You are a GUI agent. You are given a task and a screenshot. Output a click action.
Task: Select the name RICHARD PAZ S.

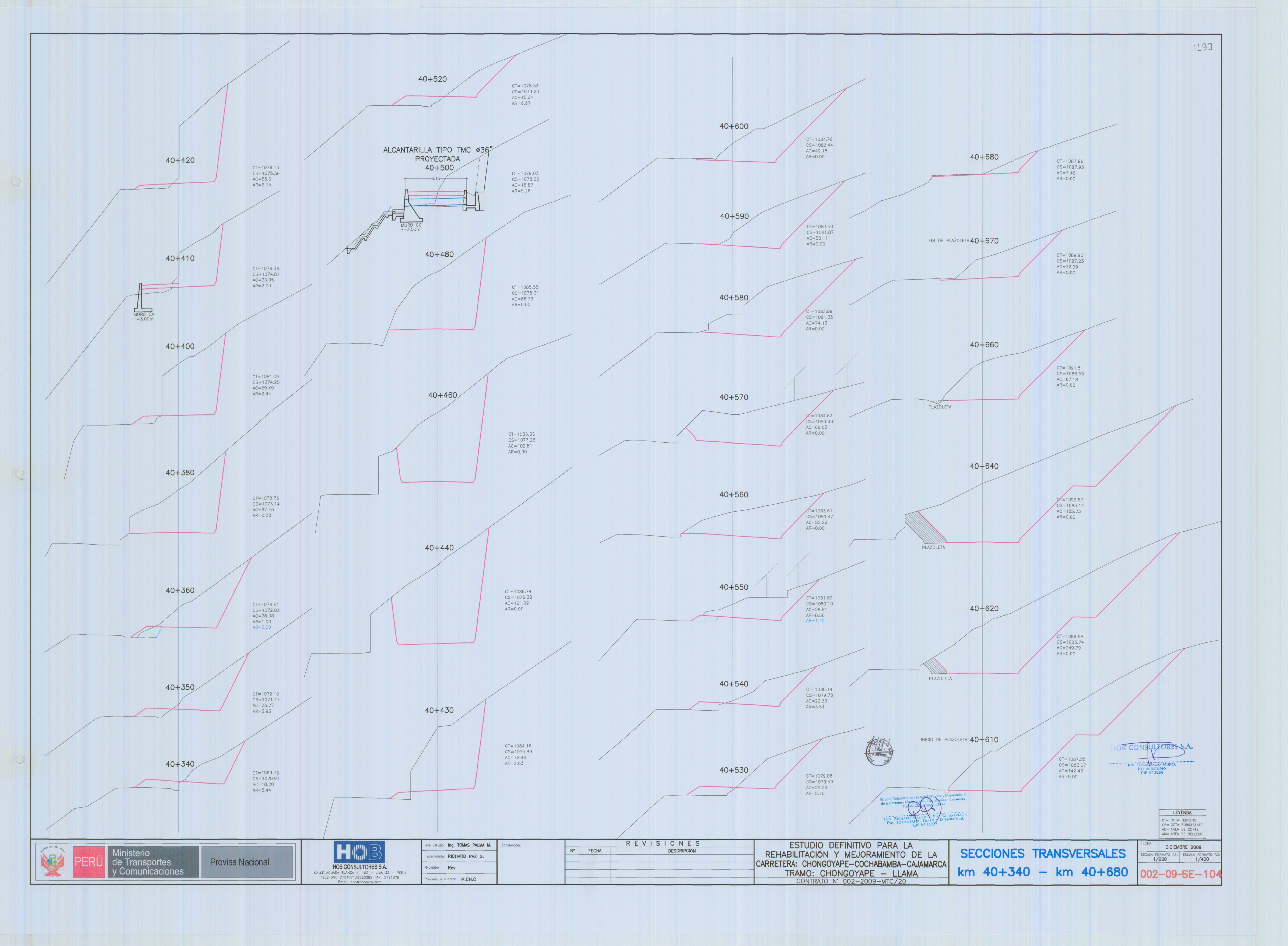pyautogui.click(x=466, y=857)
